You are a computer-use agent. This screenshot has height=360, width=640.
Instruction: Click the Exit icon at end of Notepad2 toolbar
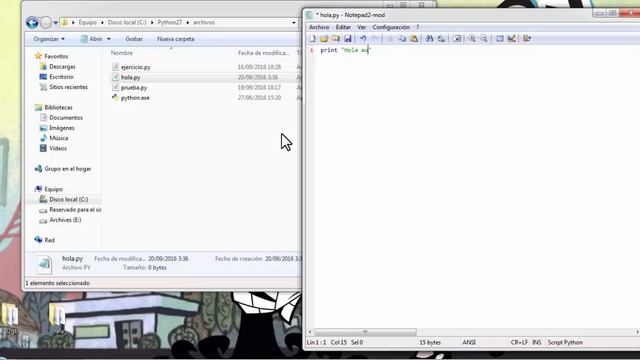pyautogui.click(x=527, y=39)
